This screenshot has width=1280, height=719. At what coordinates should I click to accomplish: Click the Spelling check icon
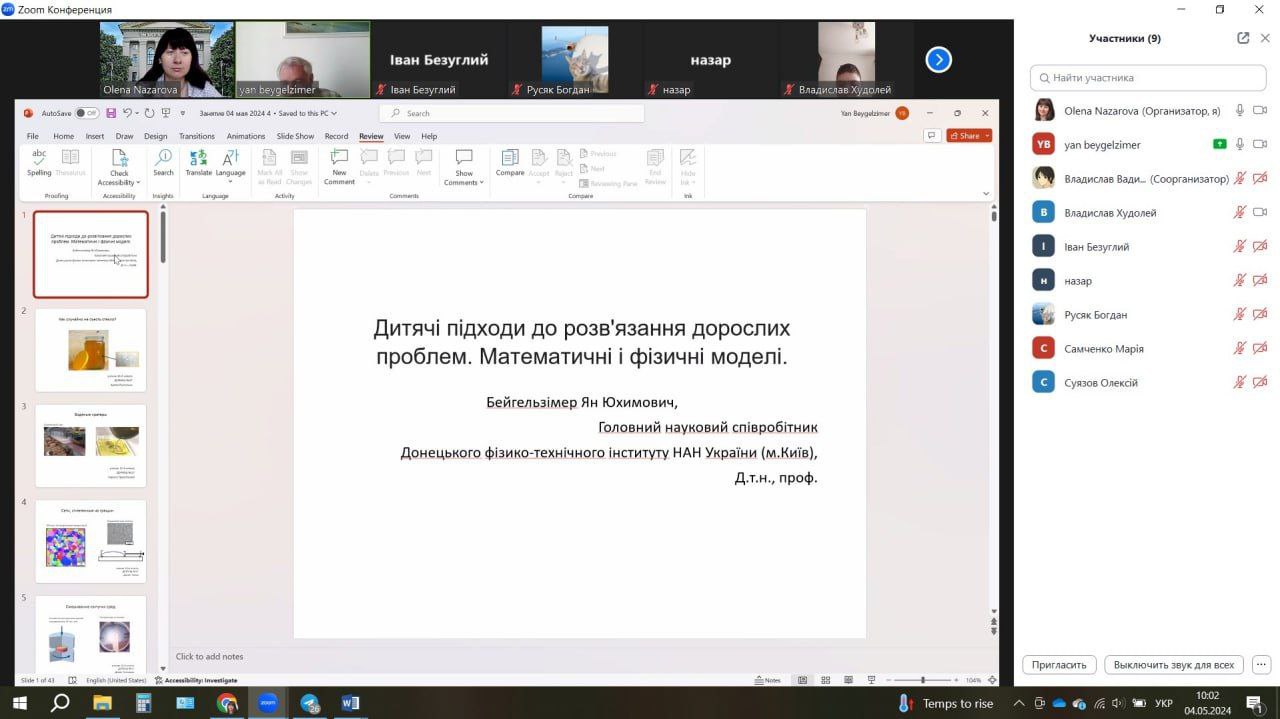click(x=39, y=162)
